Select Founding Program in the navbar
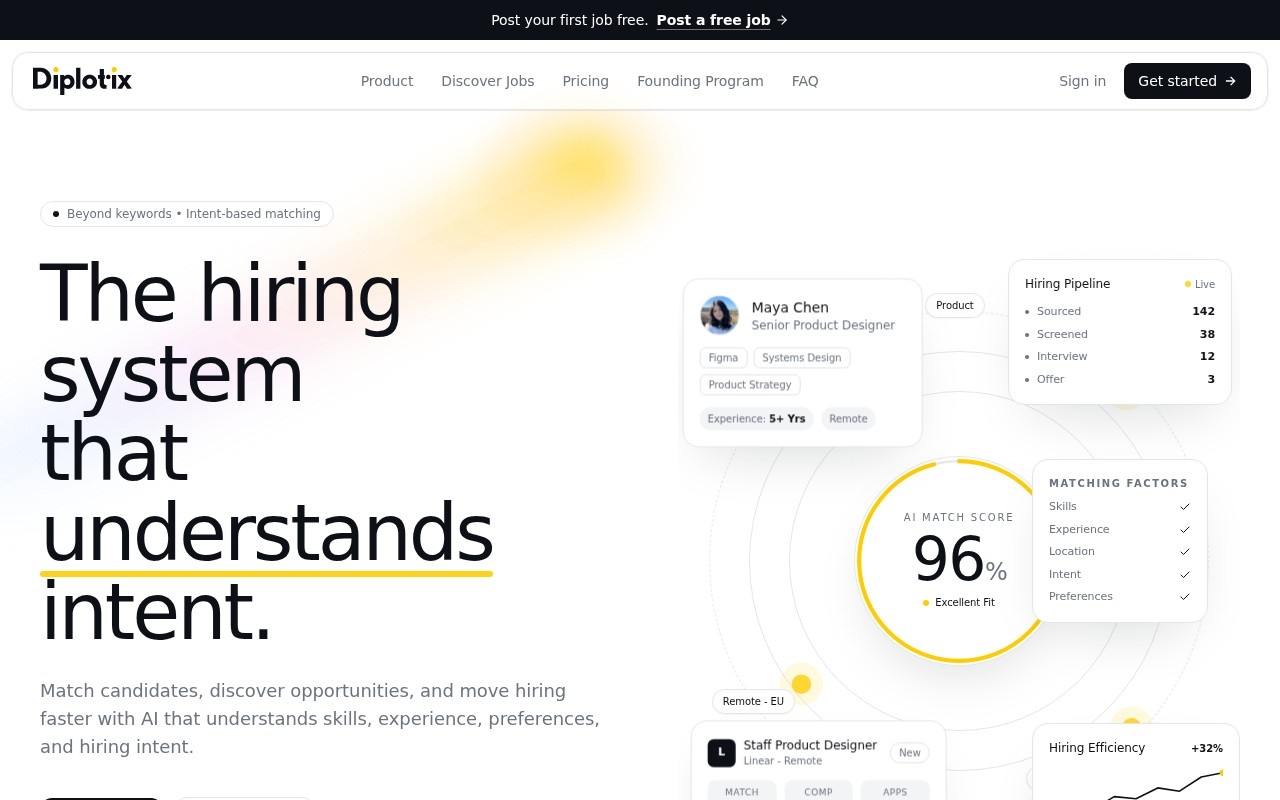This screenshot has height=800, width=1280. point(700,81)
